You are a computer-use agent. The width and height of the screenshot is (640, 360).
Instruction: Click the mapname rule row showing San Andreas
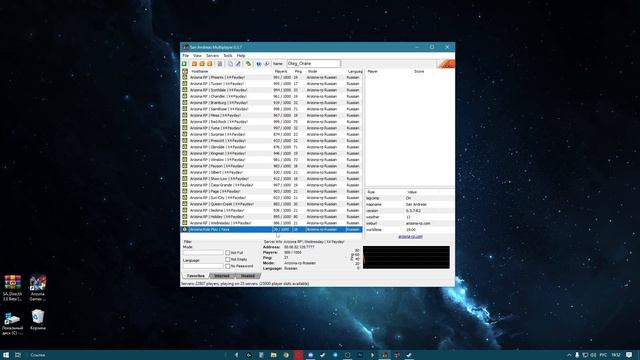pyautogui.click(x=409, y=204)
